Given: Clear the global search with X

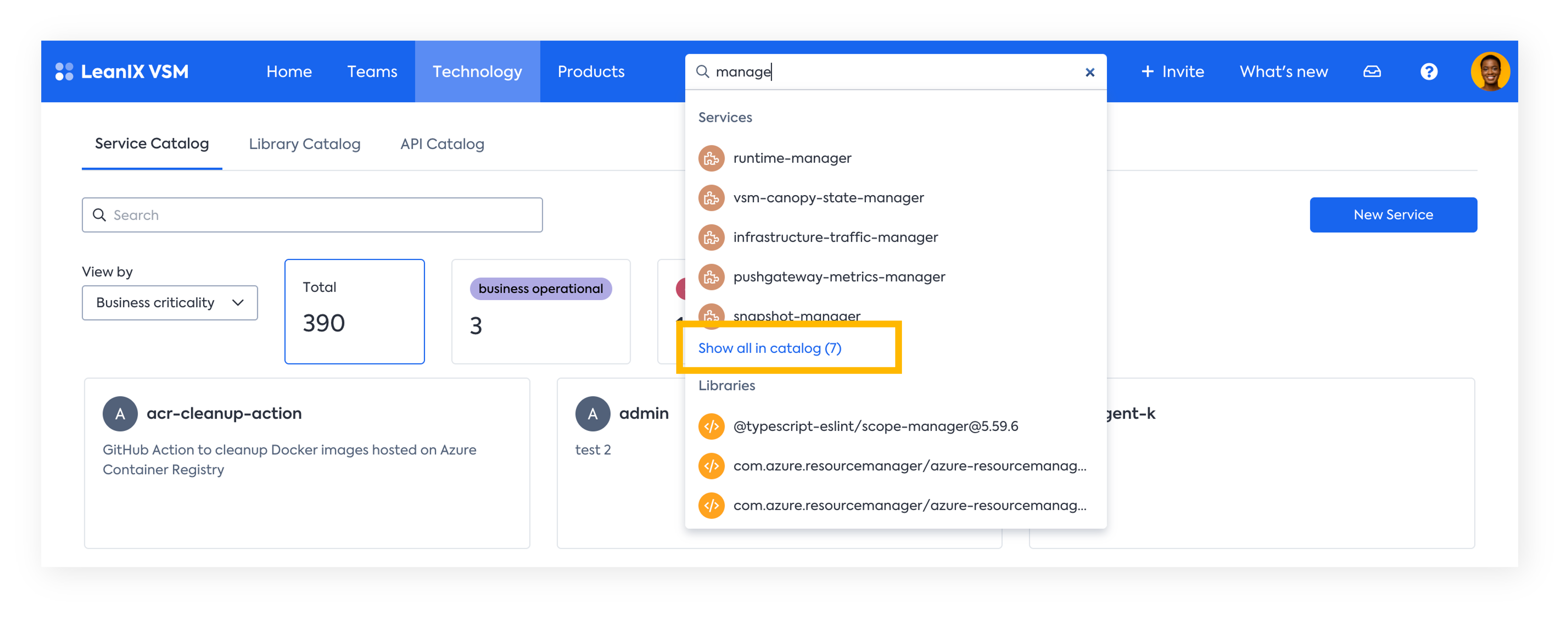Looking at the screenshot, I should pyautogui.click(x=1090, y=72).
